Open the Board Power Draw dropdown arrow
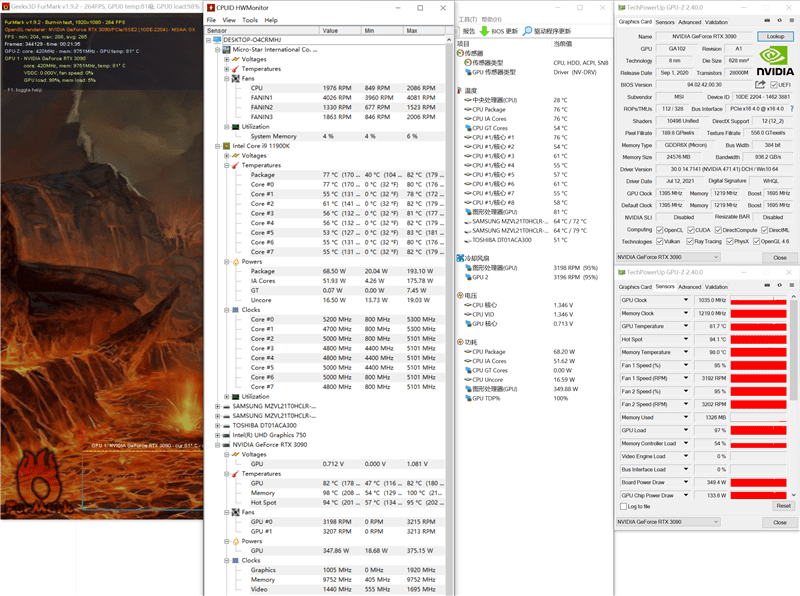Viewport: 800px width, 596px height. tap(686, 482)
